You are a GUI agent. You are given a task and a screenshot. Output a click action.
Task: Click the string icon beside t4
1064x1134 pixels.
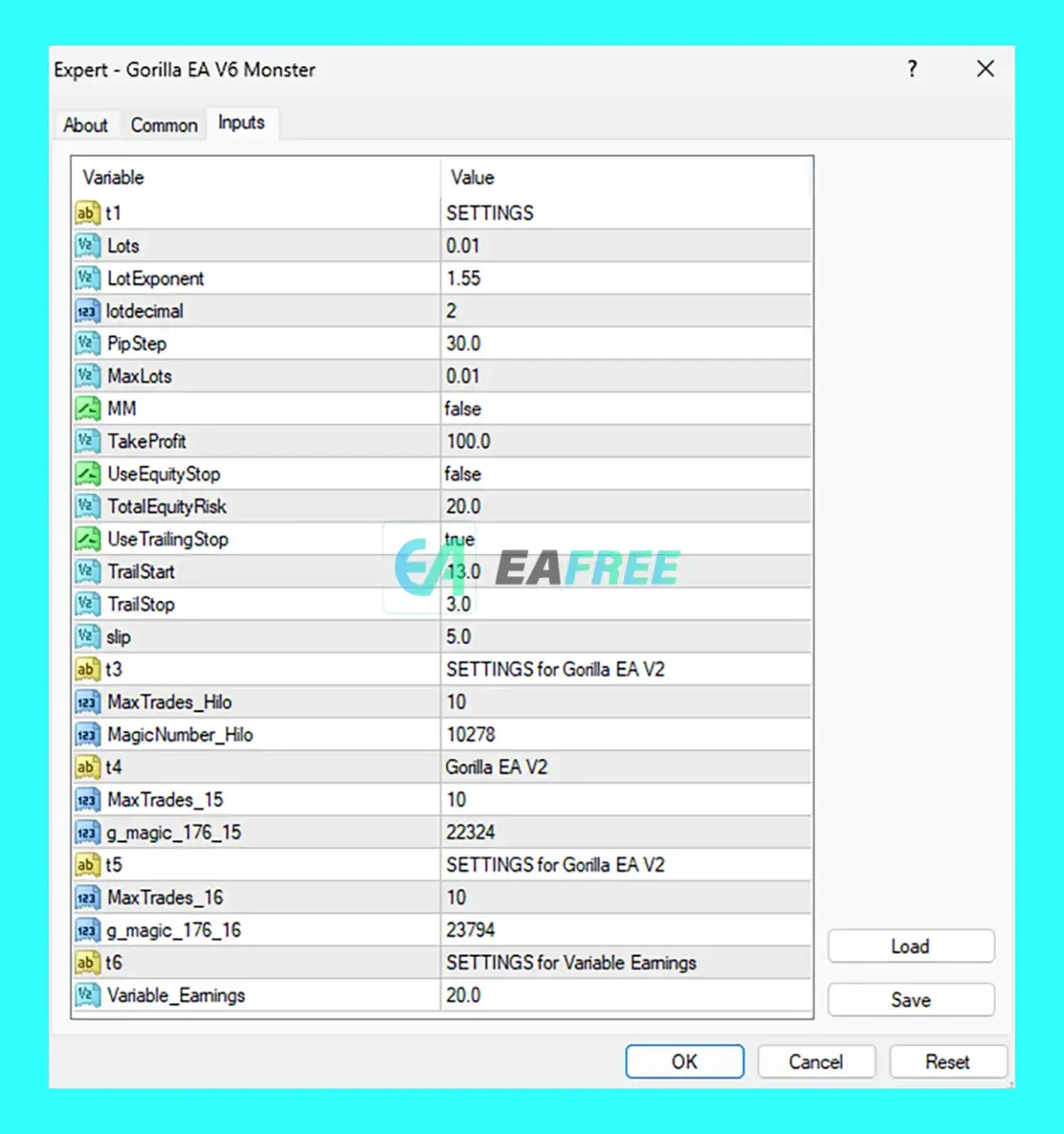click(87, 767)
